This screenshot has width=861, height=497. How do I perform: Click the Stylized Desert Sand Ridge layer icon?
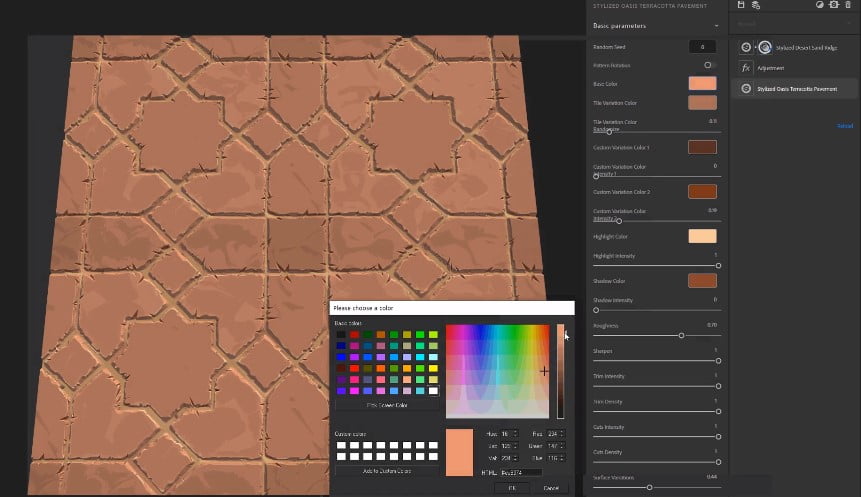point(746,47)
